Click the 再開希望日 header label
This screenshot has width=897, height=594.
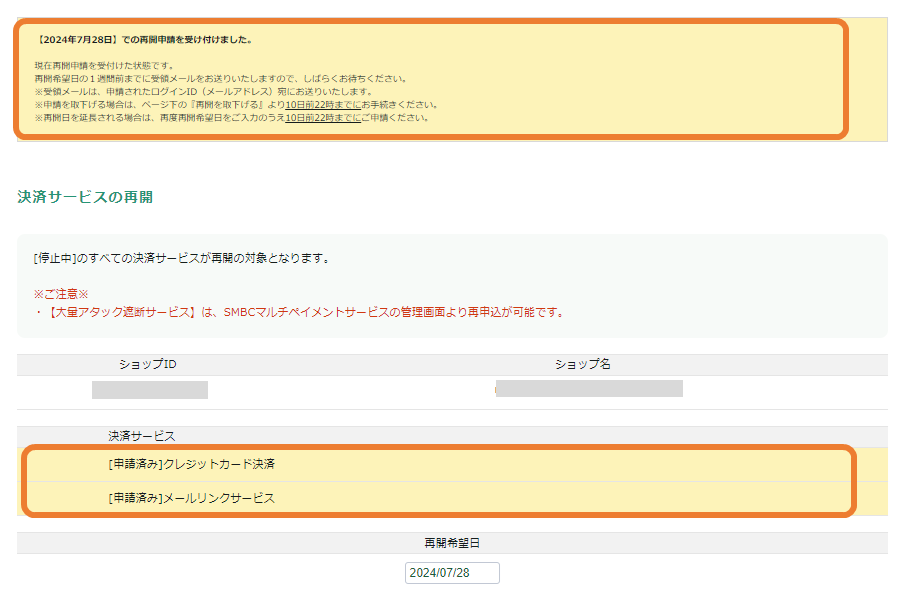tap(452, 543)
